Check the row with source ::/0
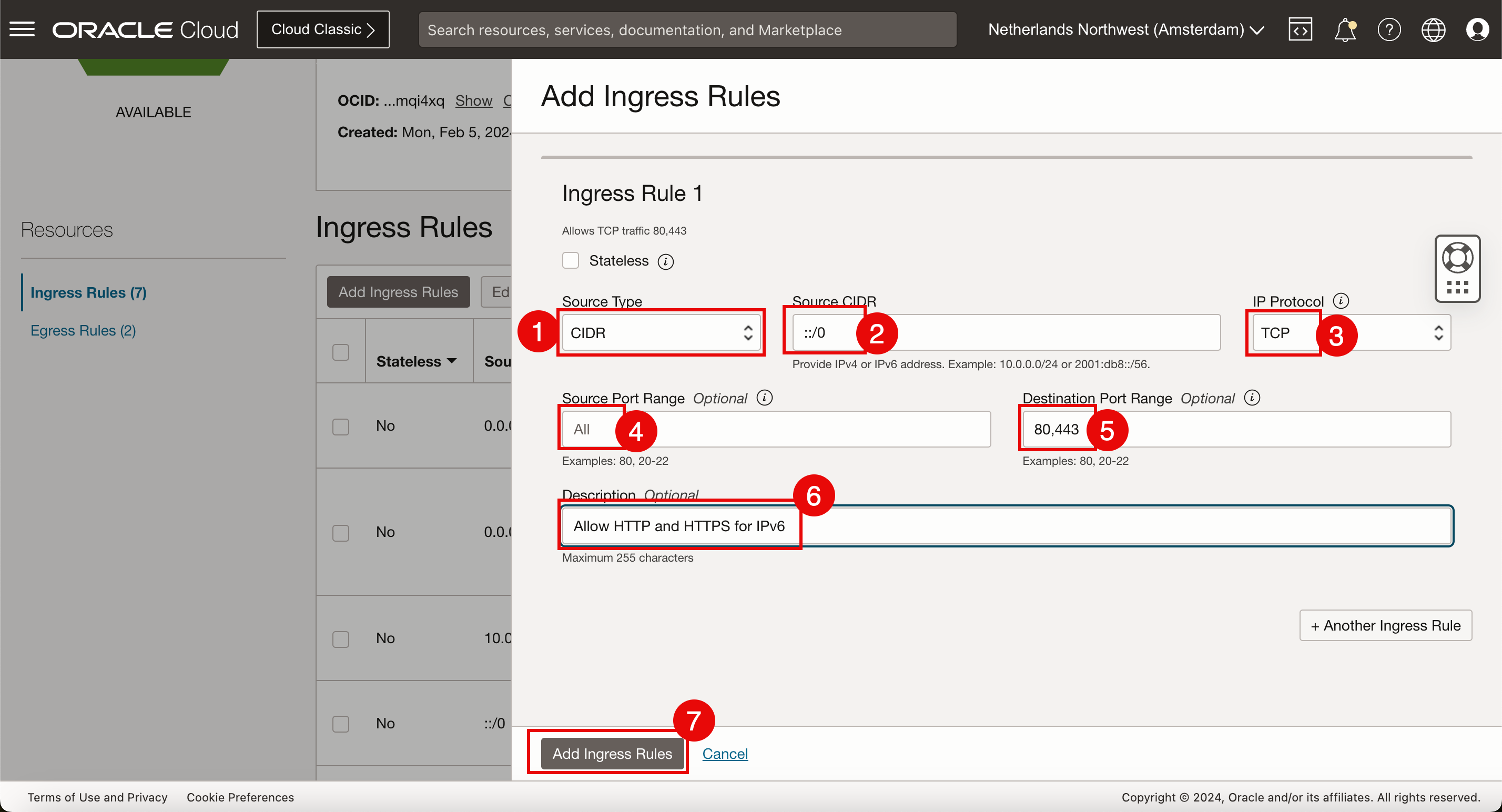 [x=340, y=724]
